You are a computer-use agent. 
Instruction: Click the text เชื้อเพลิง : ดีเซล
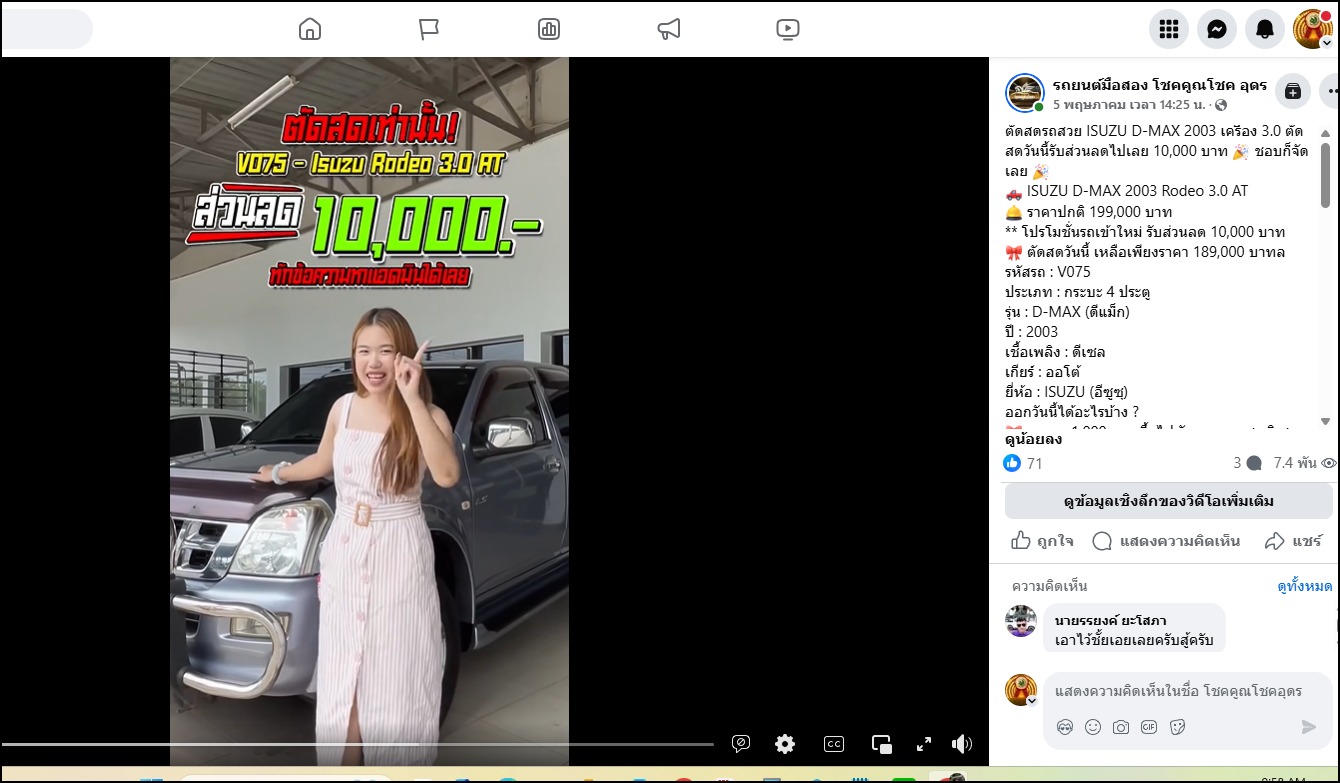pos(1055,351)
